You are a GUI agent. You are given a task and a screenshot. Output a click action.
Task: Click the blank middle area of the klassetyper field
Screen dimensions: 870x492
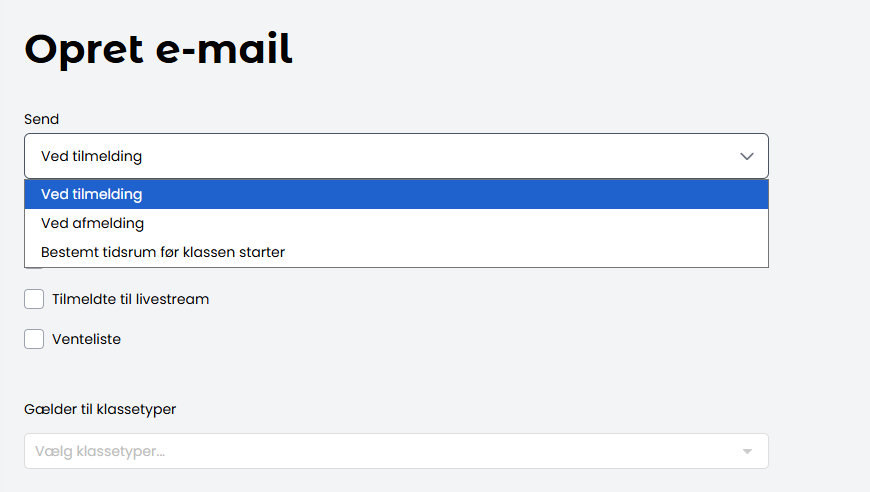[x=450, y=451]
